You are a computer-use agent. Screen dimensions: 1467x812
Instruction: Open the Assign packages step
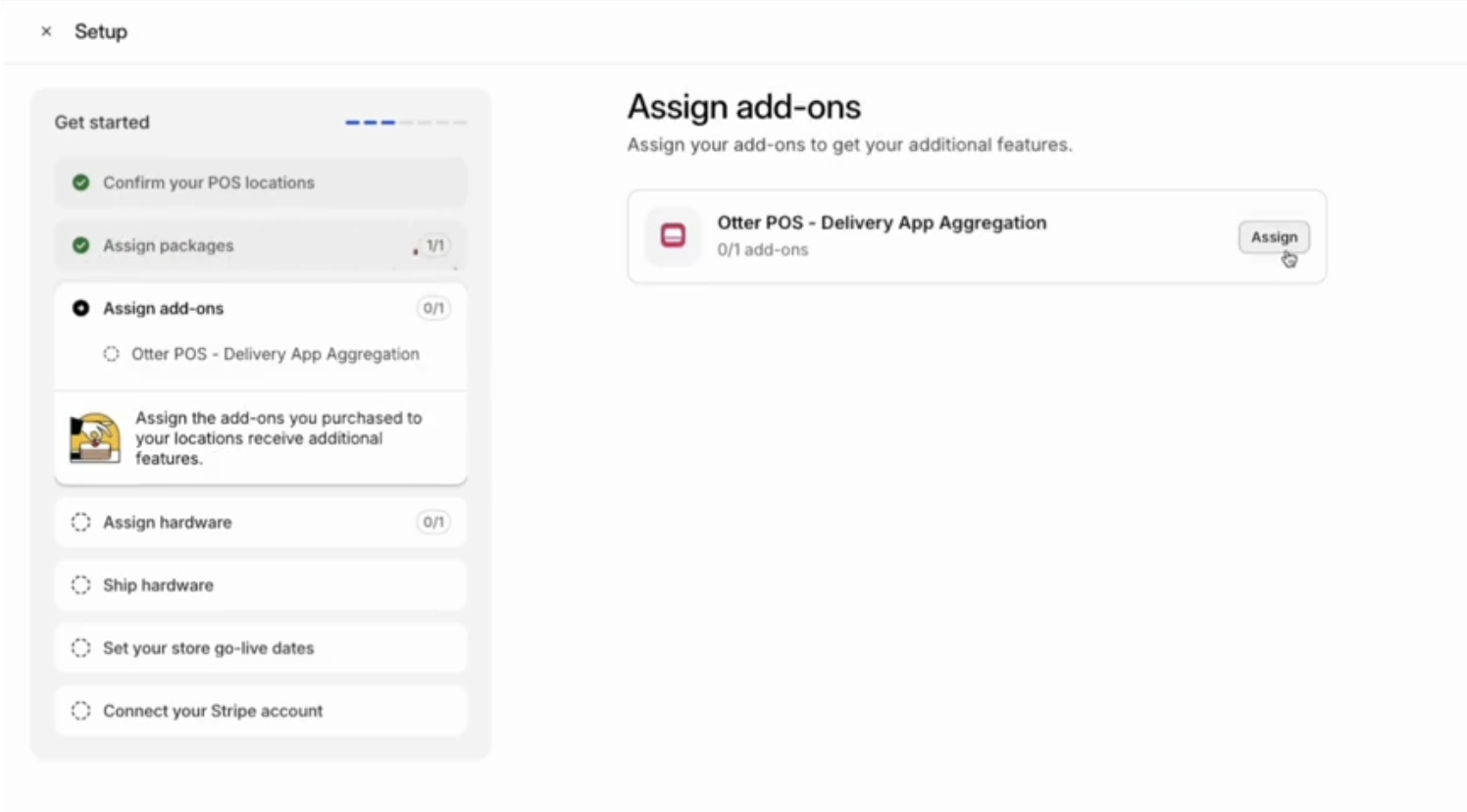click(x=261, y=245)
